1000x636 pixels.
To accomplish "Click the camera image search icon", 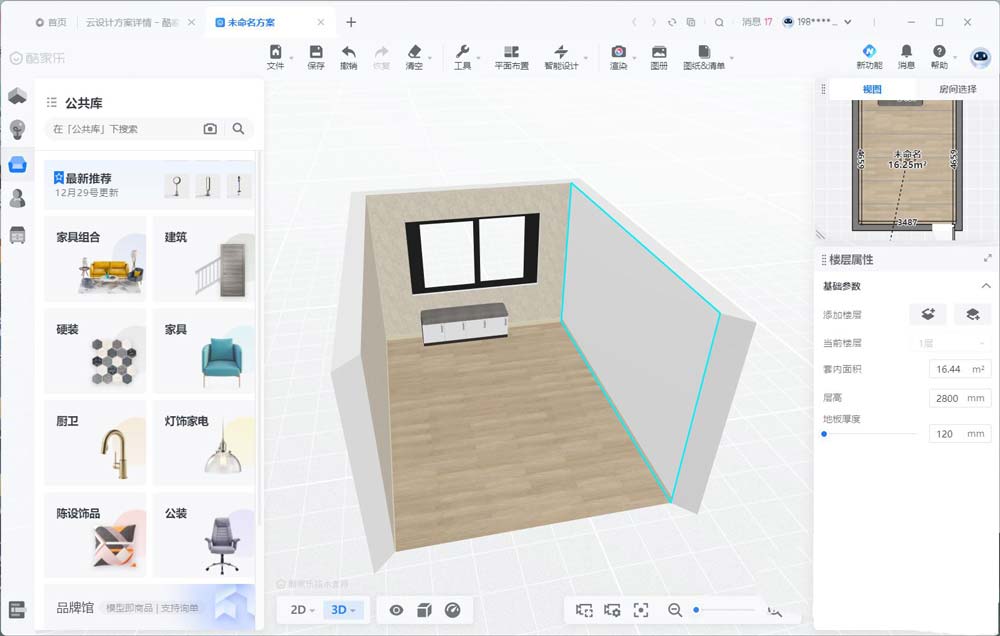I will point(210,129).
